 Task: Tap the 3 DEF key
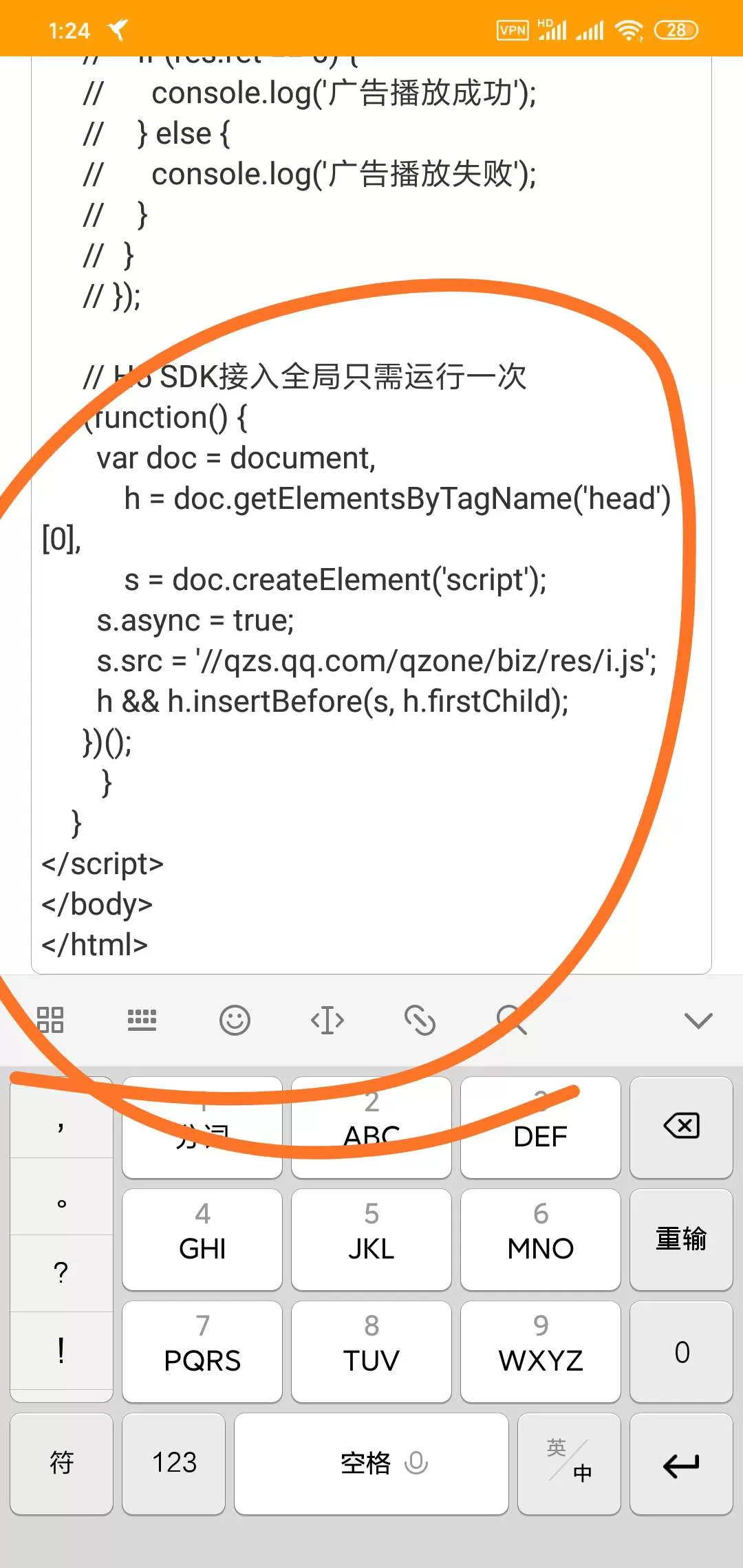coord(541,1127)
